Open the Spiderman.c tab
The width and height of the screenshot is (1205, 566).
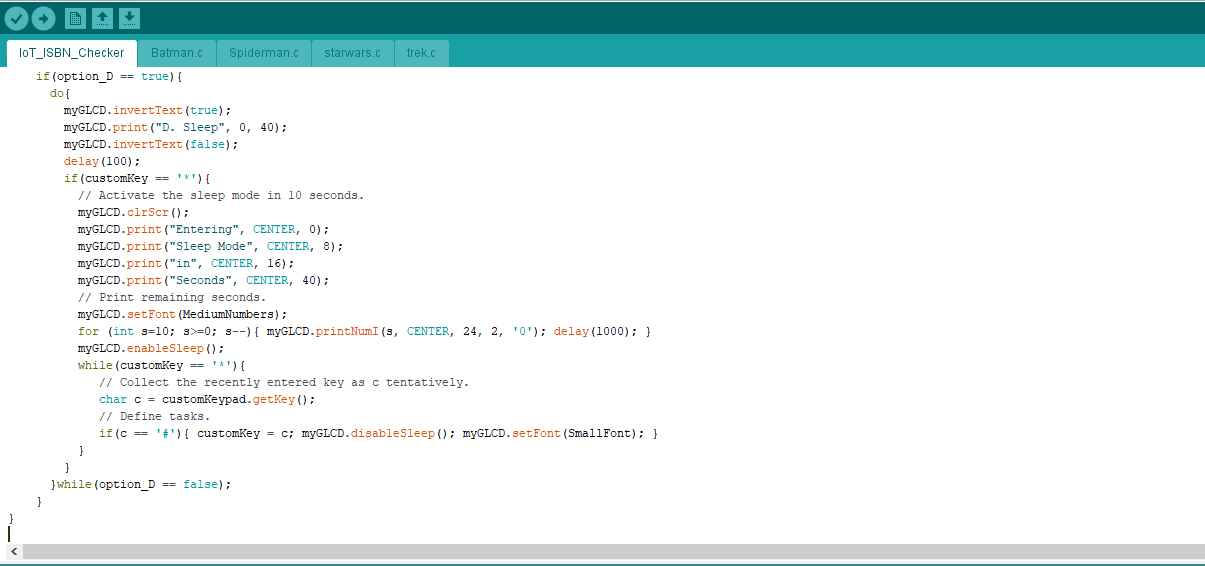(x=264, y=53)
